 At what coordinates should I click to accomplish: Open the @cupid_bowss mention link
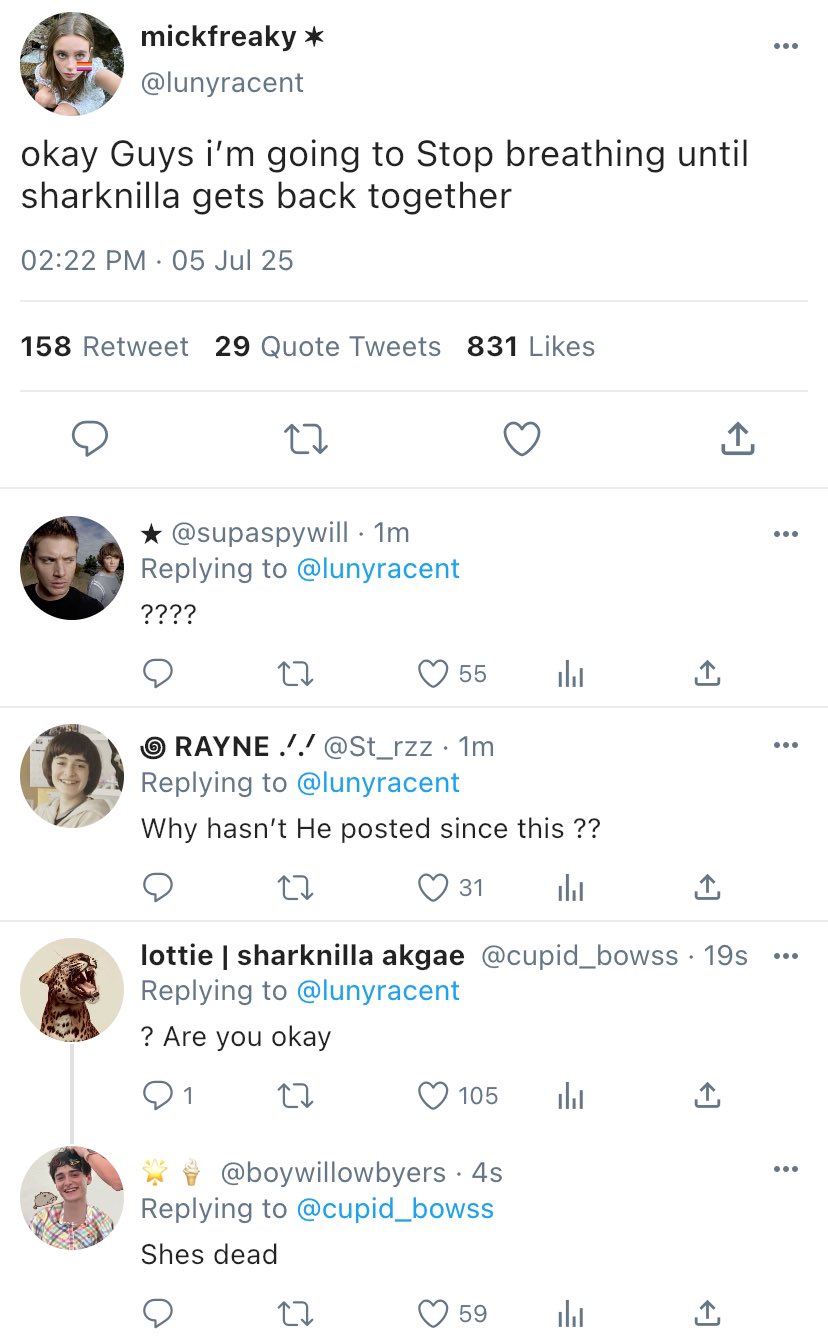click(x=395, y=1208)
